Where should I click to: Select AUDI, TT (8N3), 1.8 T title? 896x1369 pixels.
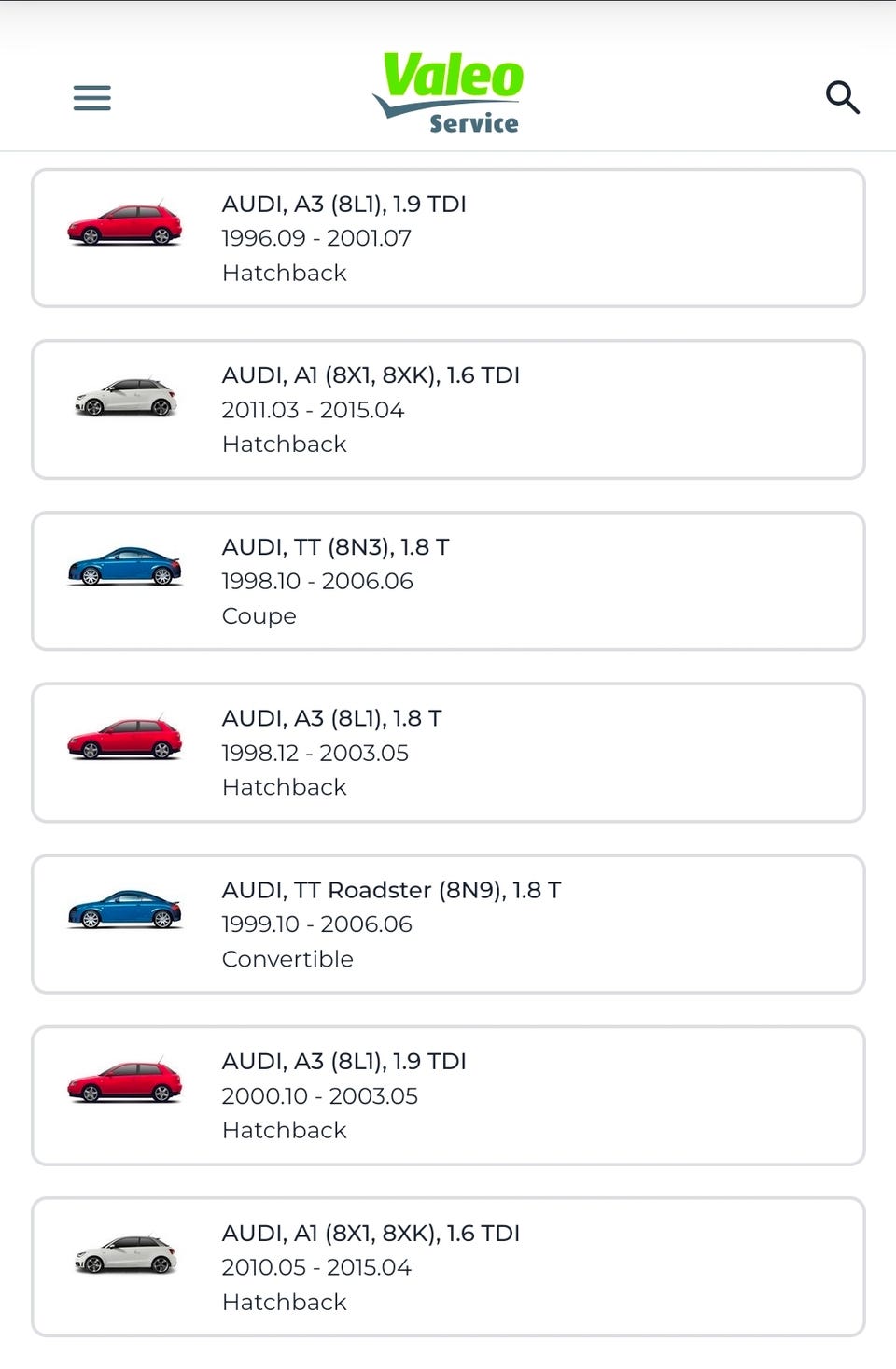coord(335,547)
